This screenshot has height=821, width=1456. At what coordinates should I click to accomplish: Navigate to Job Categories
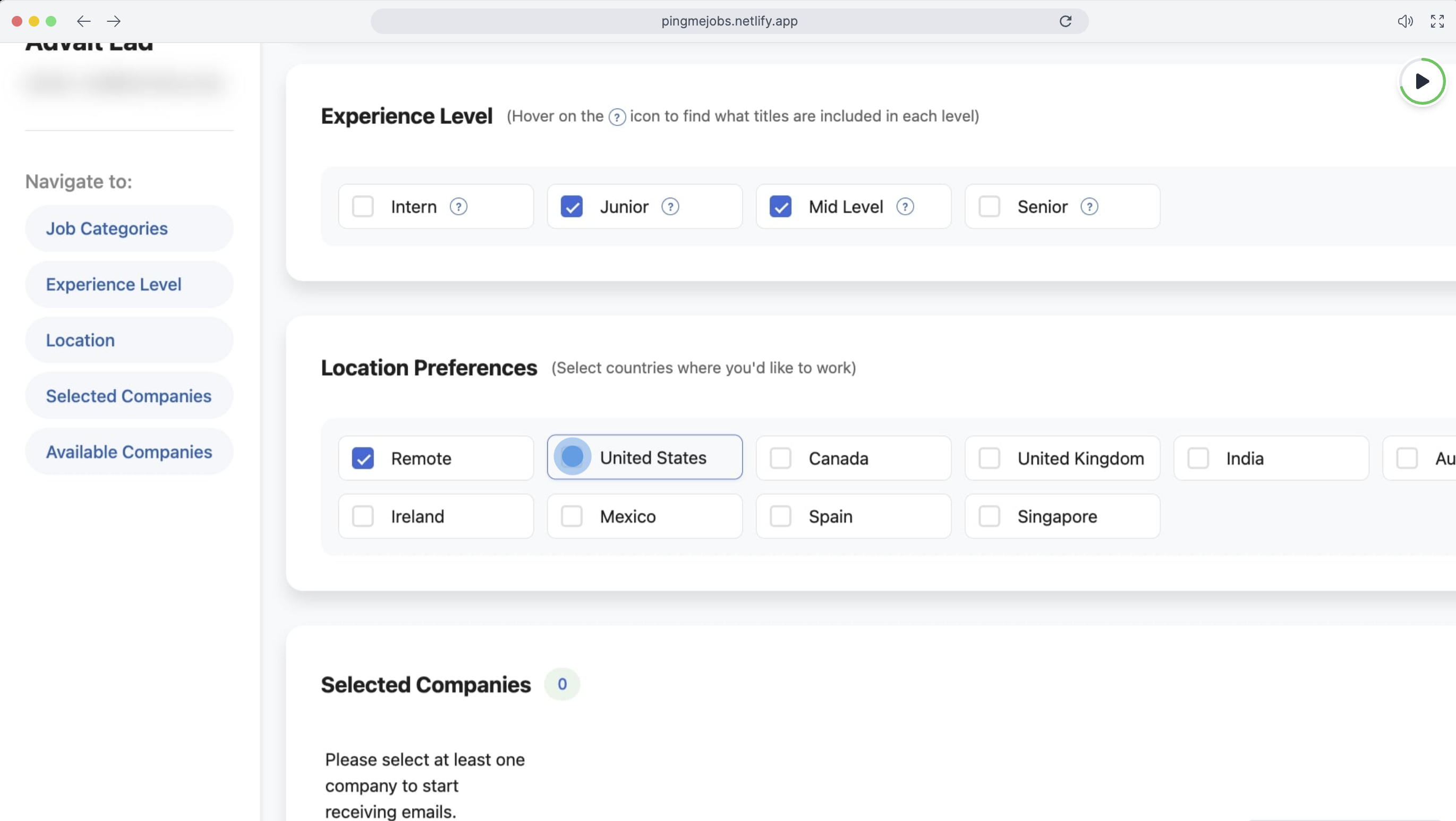point(130,229)
